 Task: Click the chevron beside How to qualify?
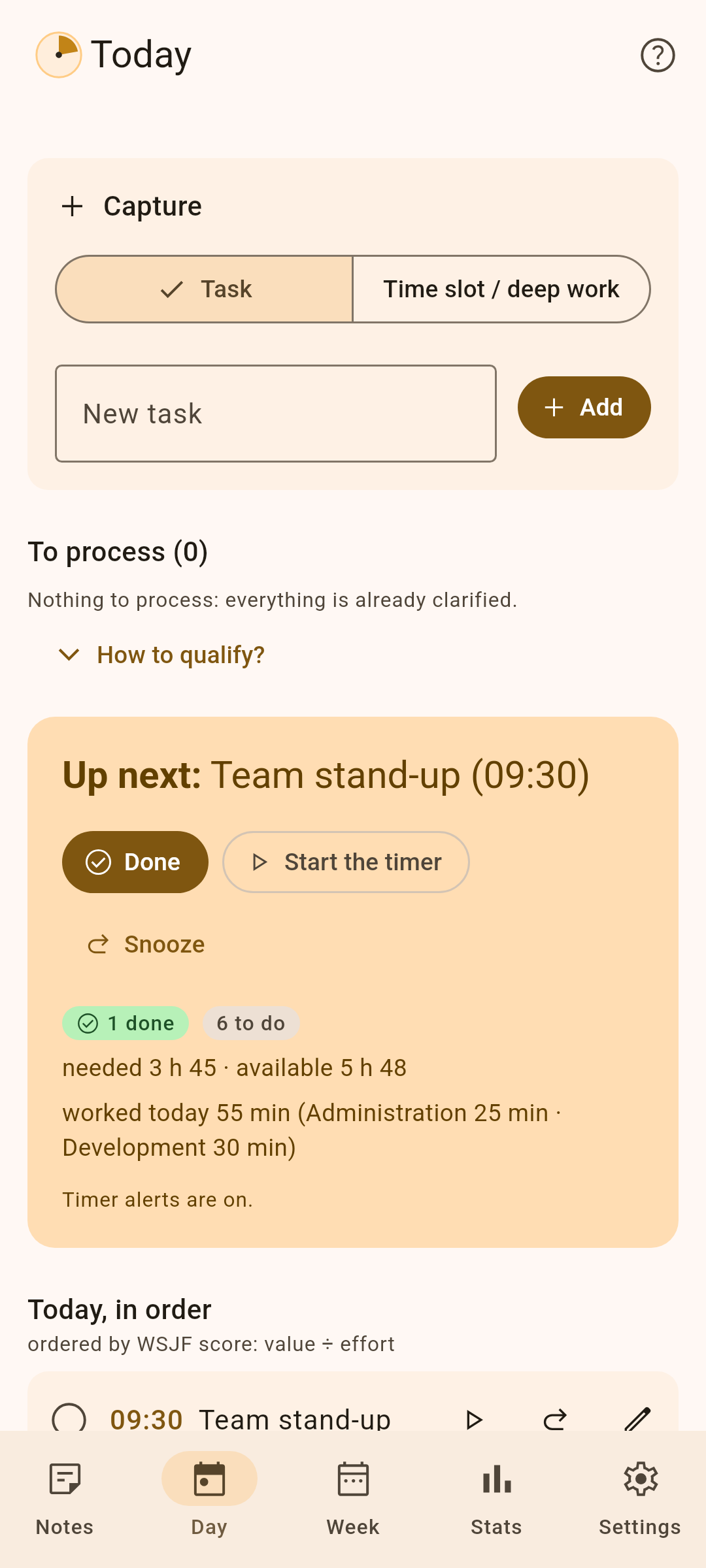(x=69, y=655)
